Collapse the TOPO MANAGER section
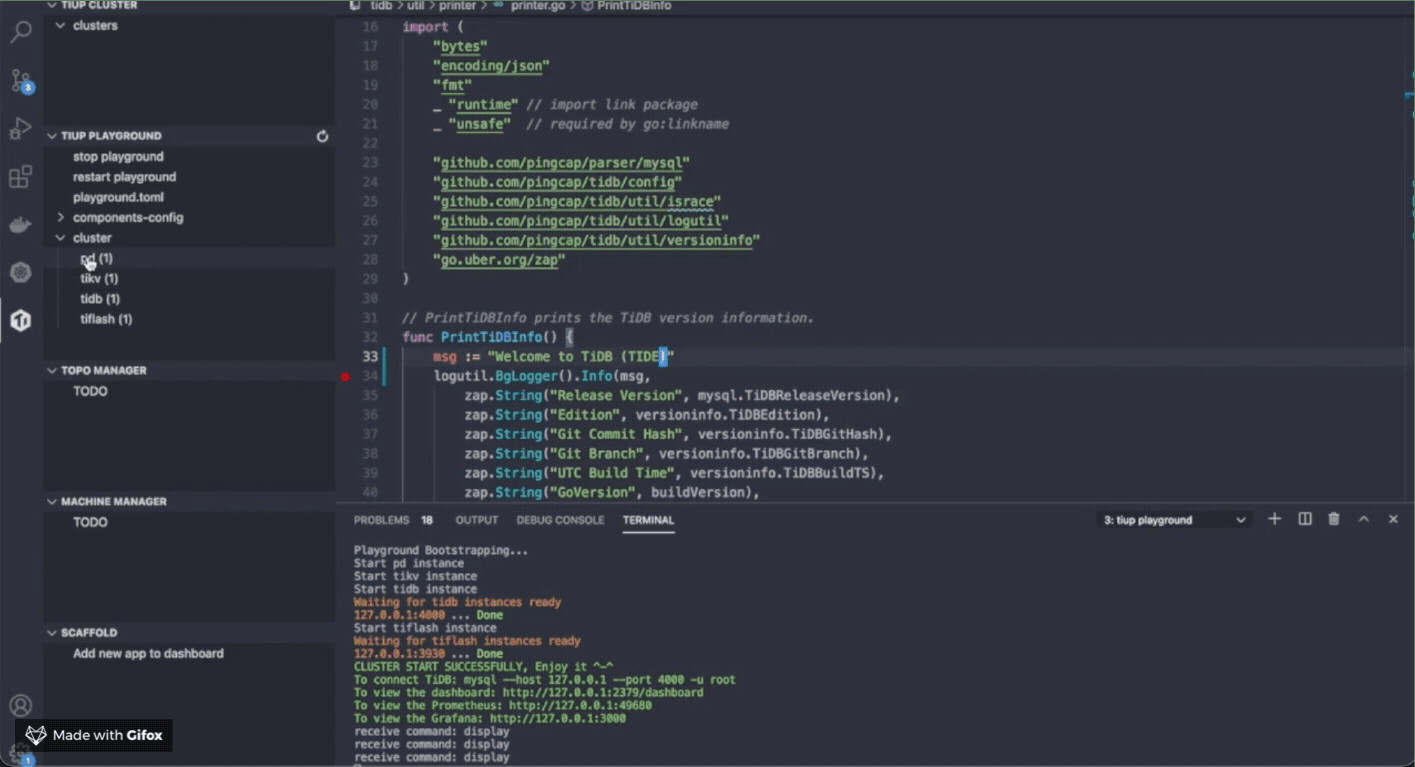 click(x=52, y=370)
